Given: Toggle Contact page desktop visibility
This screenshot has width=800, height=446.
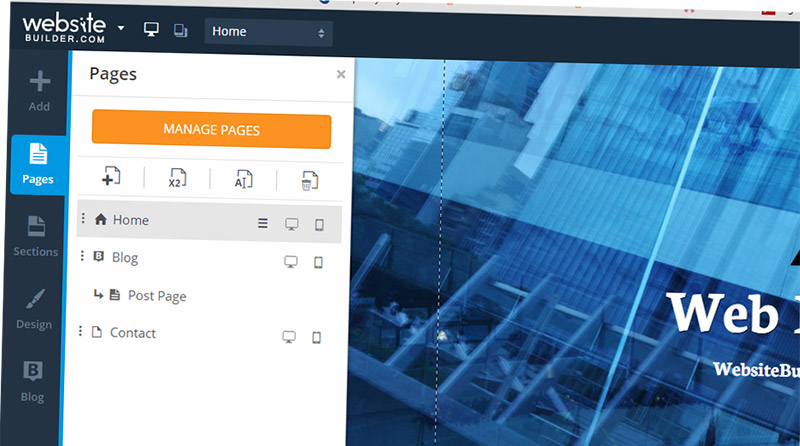Looking at the screenshot, I should pyautogui.click(x=289, y=337).
